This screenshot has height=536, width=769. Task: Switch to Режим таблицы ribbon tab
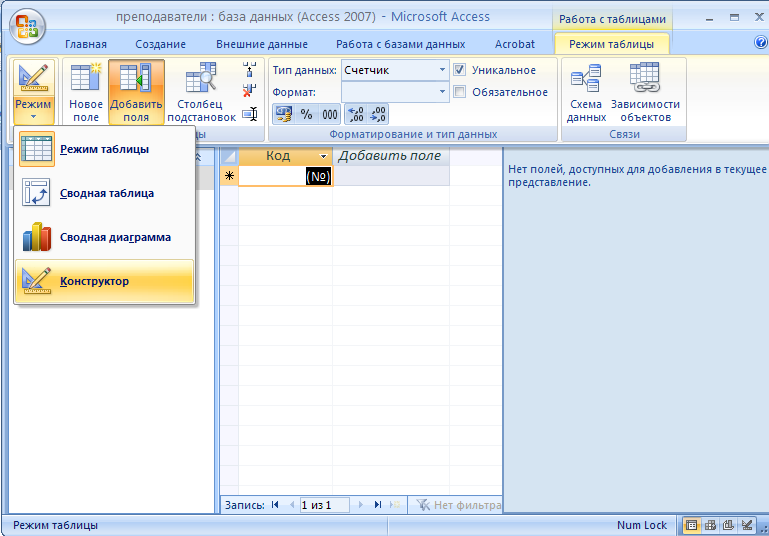coord(611,44)
